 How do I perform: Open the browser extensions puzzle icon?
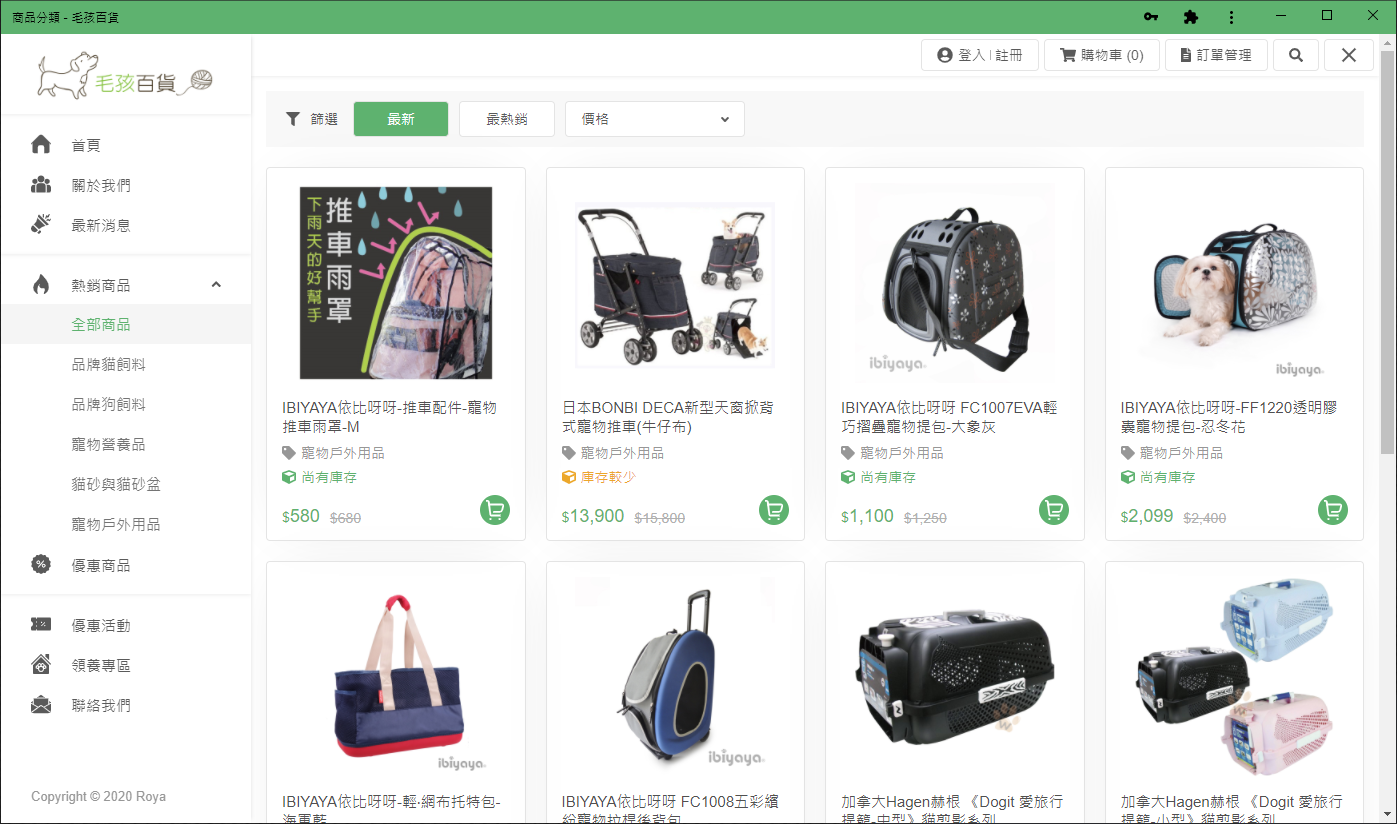1190,17
